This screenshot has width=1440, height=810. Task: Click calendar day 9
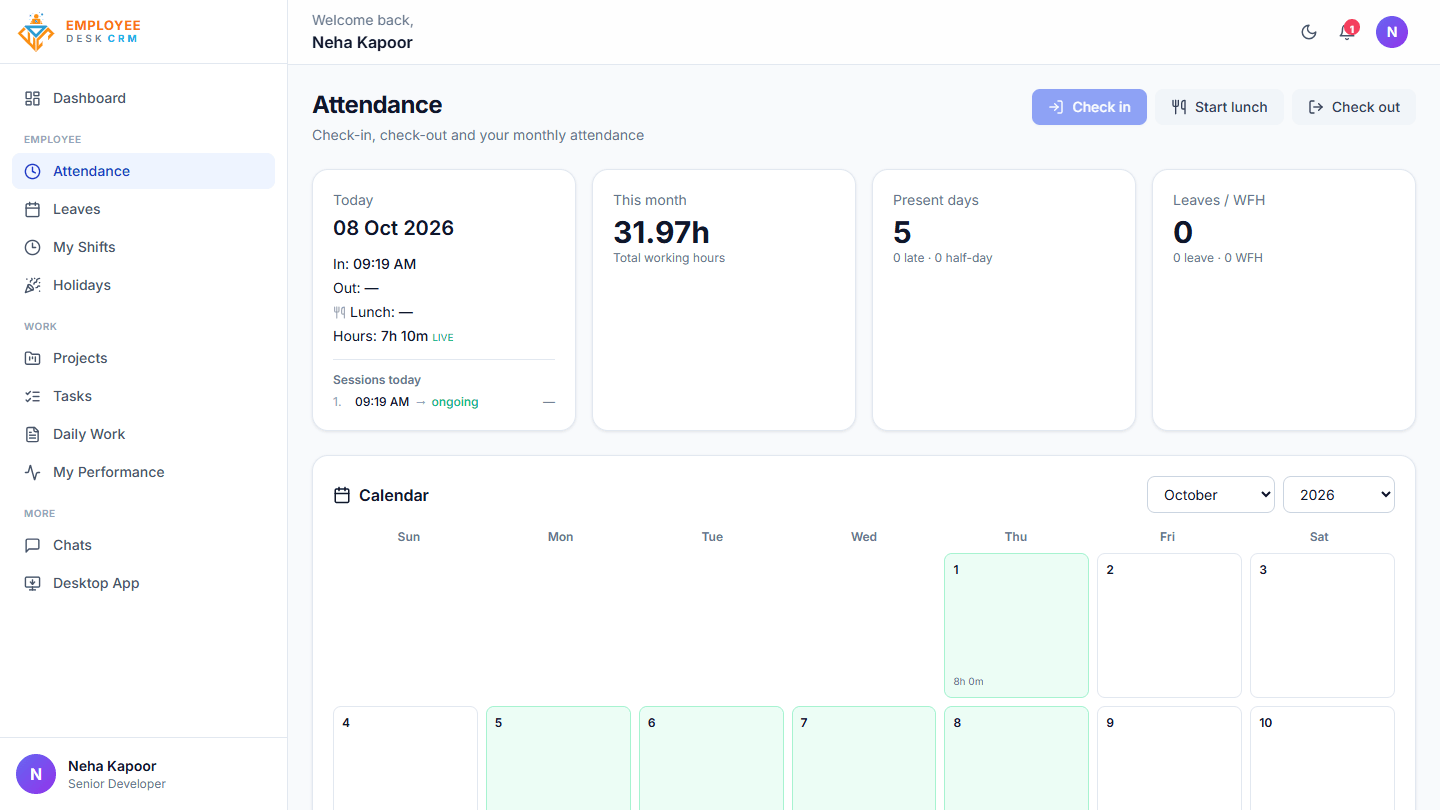(1169, 758)
